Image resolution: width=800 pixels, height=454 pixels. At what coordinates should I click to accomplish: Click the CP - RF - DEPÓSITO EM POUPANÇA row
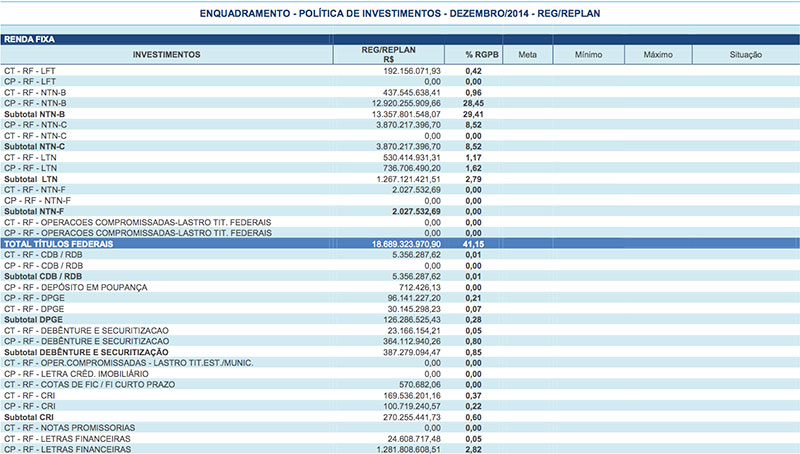coord(76,287)
